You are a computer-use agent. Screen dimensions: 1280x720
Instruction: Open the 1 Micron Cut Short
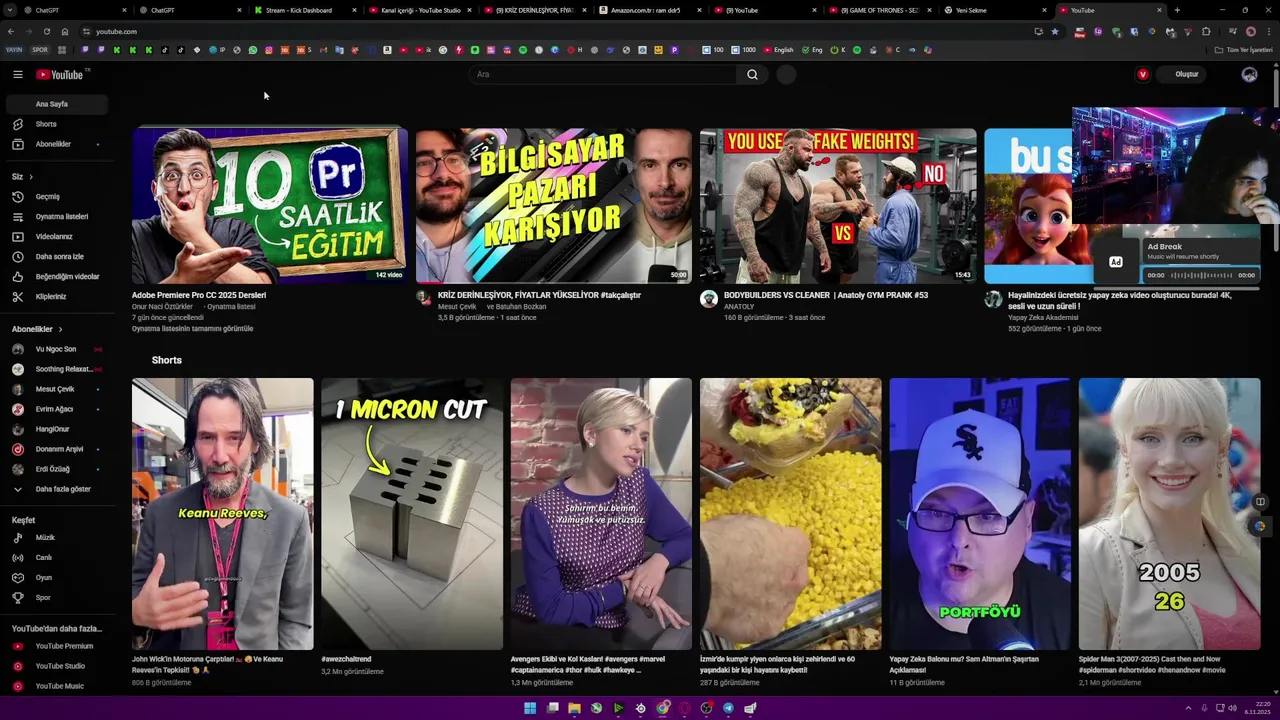pos(412,514)
